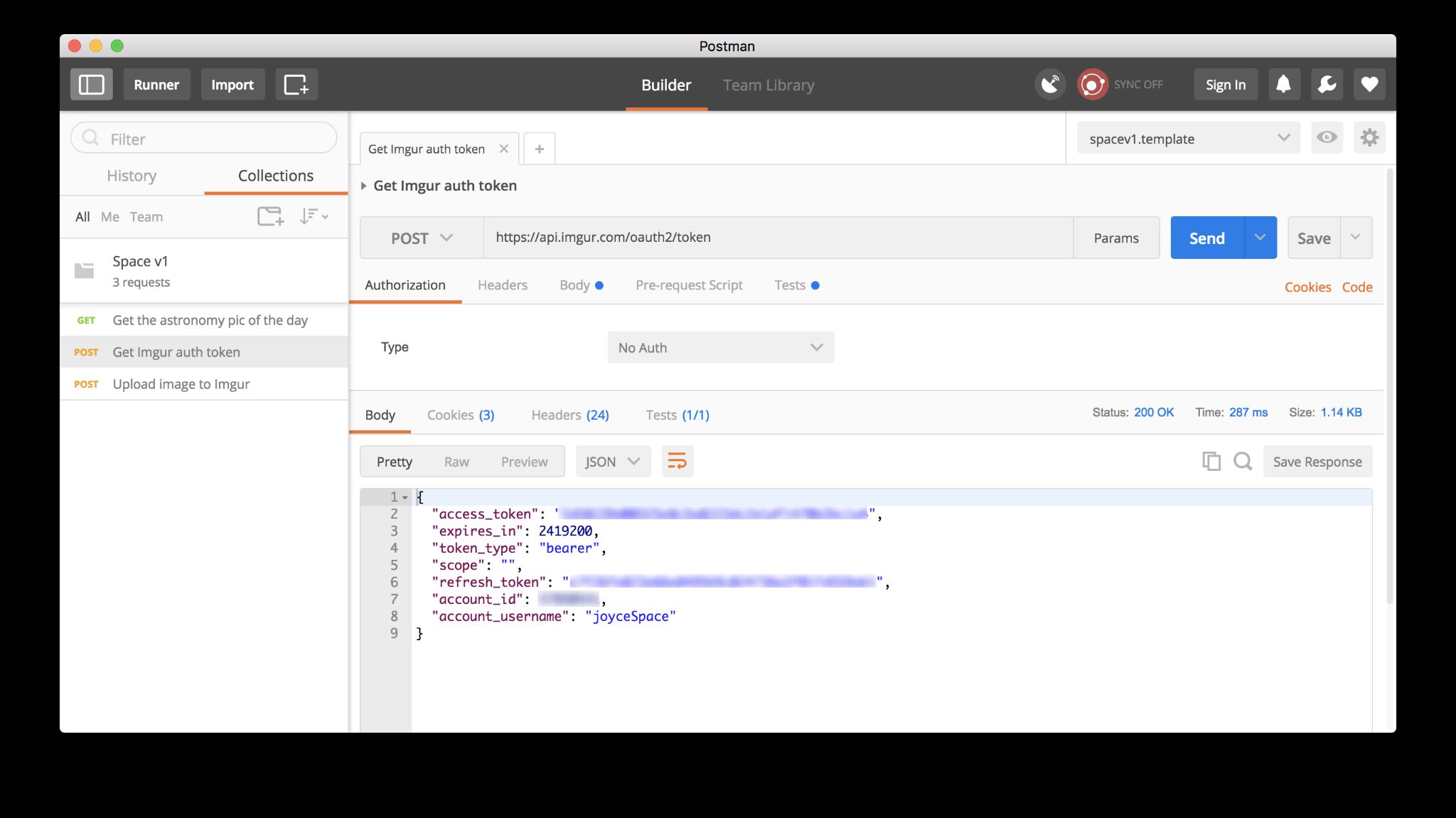Image resolution: width=1456 pixels, height=818 pixels.
Task: Open notifications bell icon
Action: 1283,85
